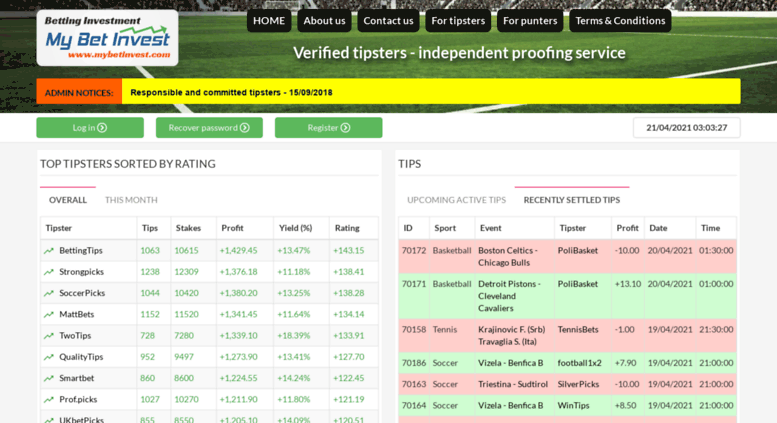Open the HOME menu item
This screenshot has width=777, height=423.
269,21
